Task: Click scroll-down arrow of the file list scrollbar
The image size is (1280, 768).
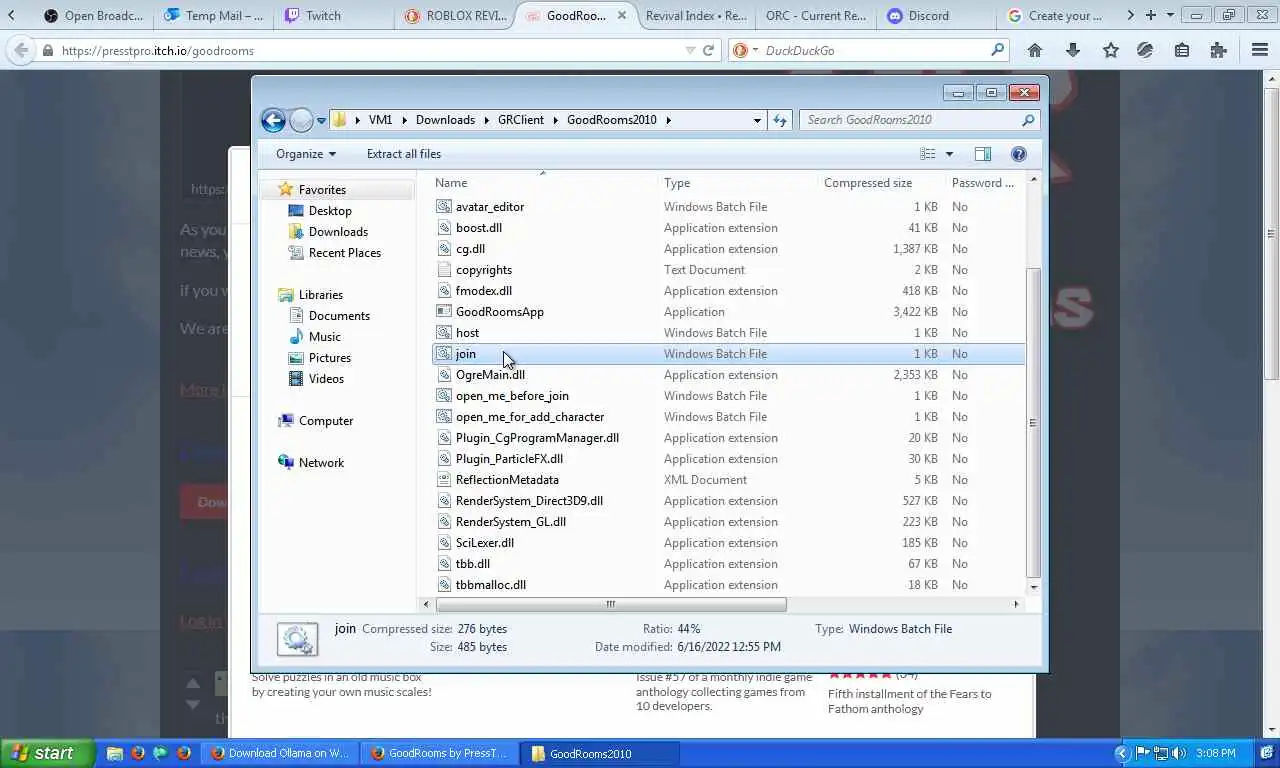Action: (1033, 587)
